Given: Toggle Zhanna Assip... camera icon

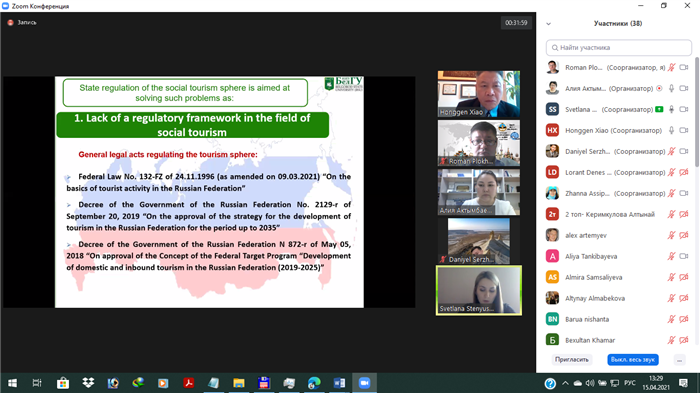Looking at the screenshot, I should 683,193.
